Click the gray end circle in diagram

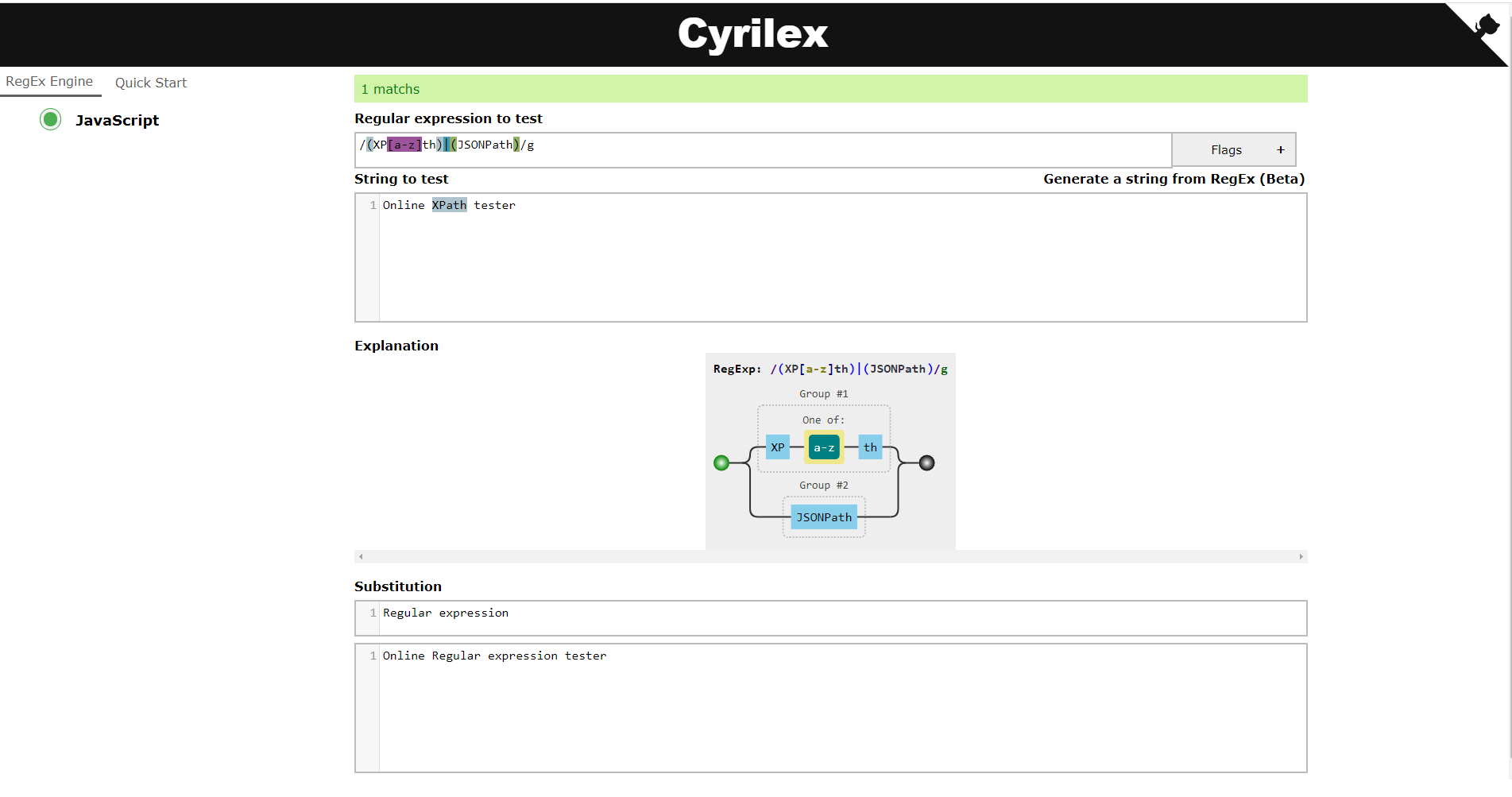click(x=926, y=463)
